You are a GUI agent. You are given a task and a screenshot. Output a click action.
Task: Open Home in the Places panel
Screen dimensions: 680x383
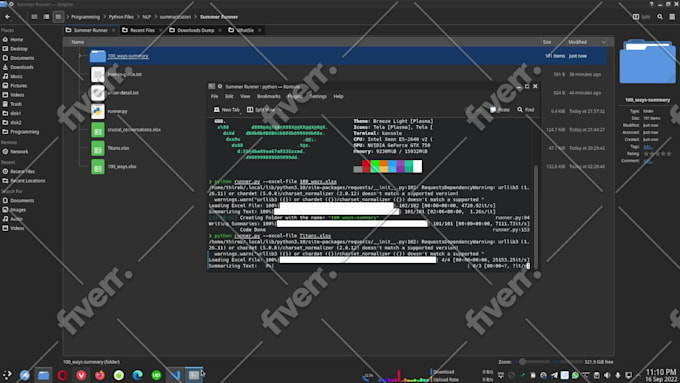[x=13, y=39]
